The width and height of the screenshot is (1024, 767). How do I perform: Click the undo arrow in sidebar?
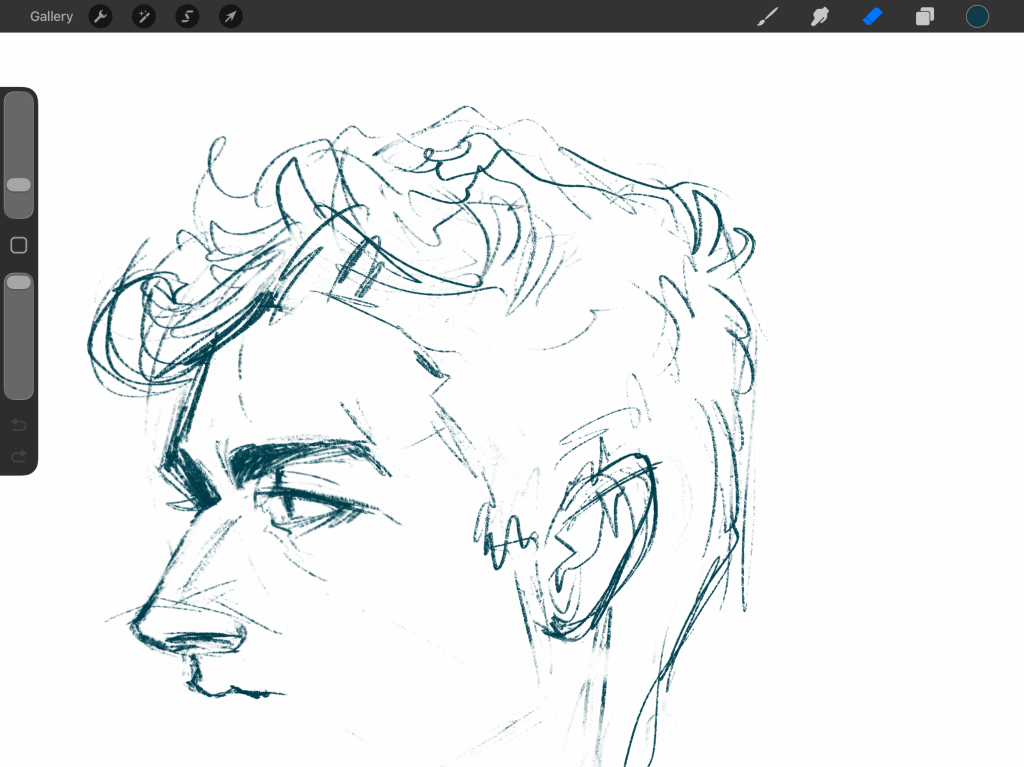coord(18,426)
